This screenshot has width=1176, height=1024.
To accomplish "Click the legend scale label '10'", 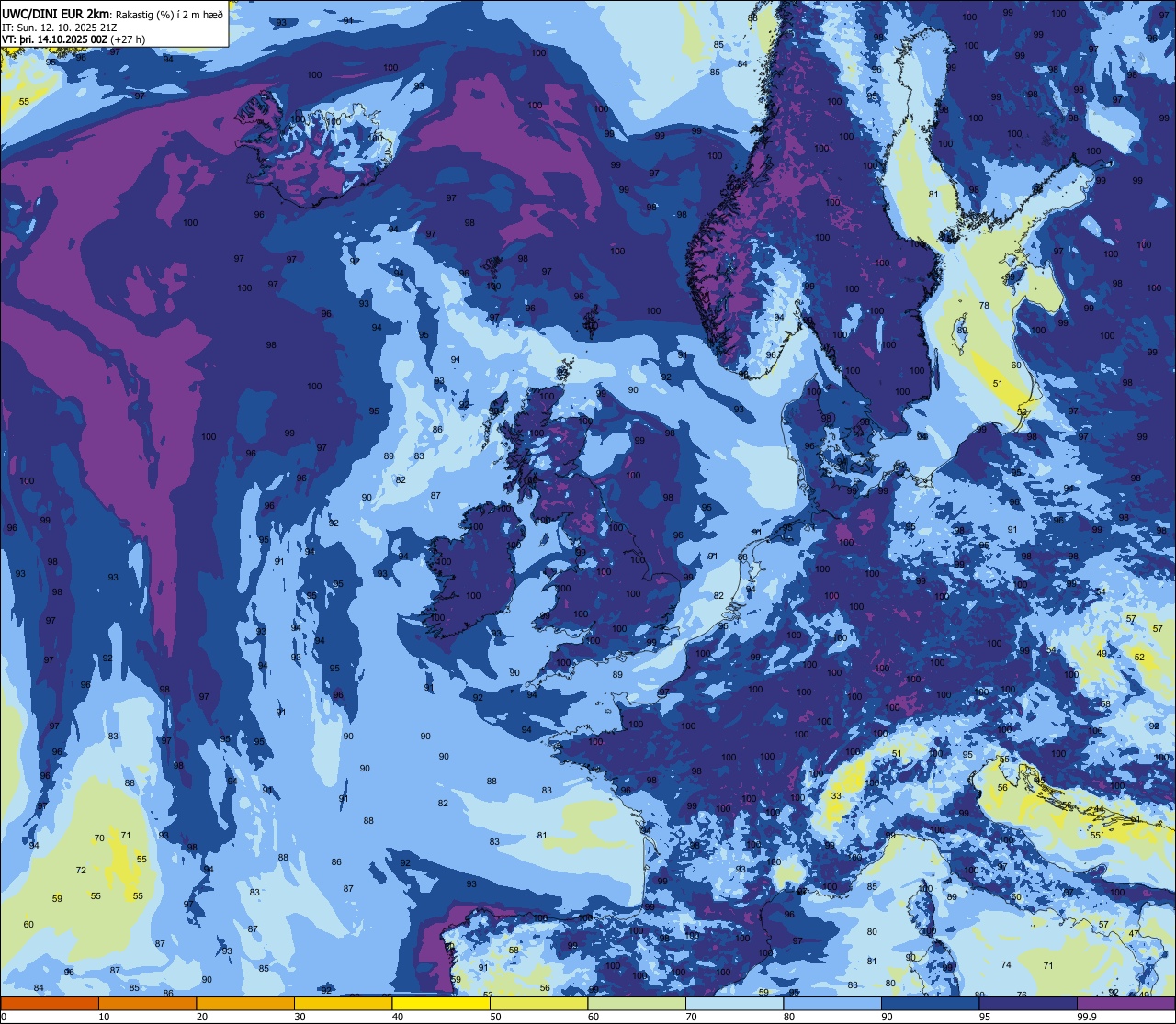I will 104,1017.
